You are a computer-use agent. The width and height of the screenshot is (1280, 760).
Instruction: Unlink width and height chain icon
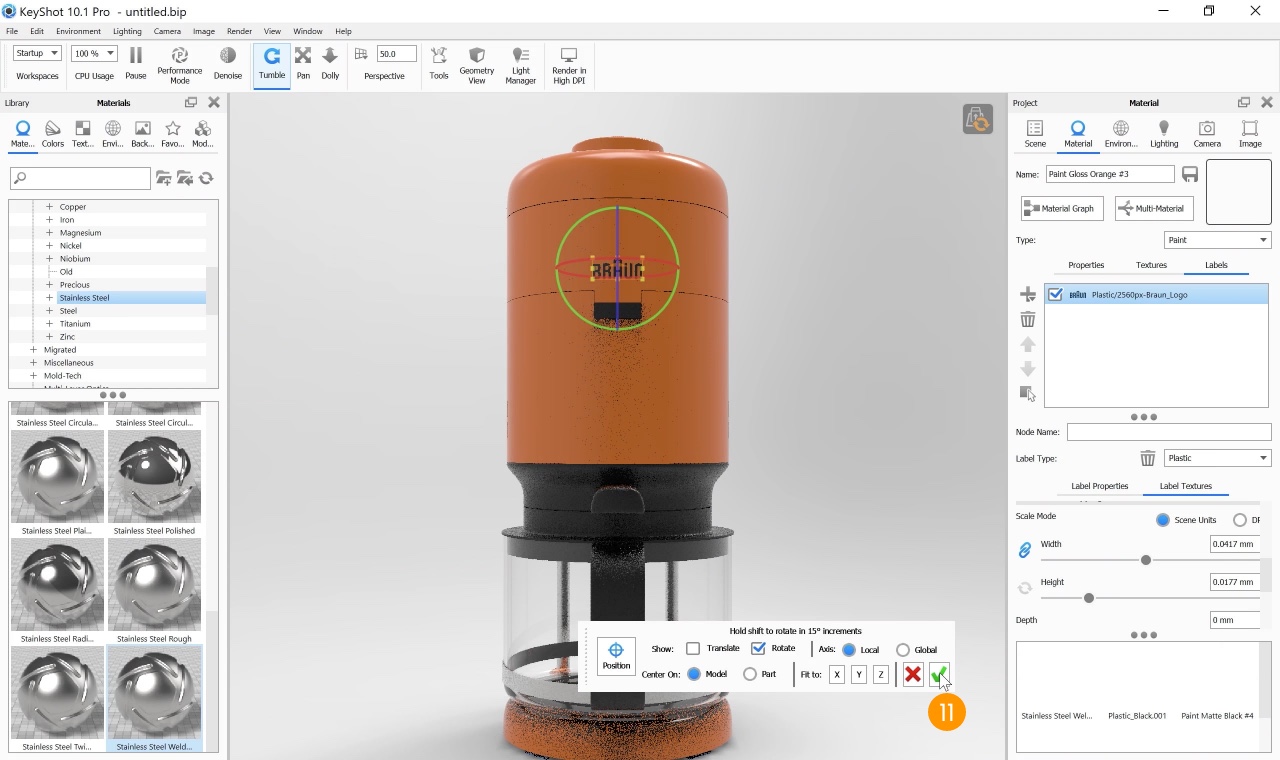click(1025, 550)
